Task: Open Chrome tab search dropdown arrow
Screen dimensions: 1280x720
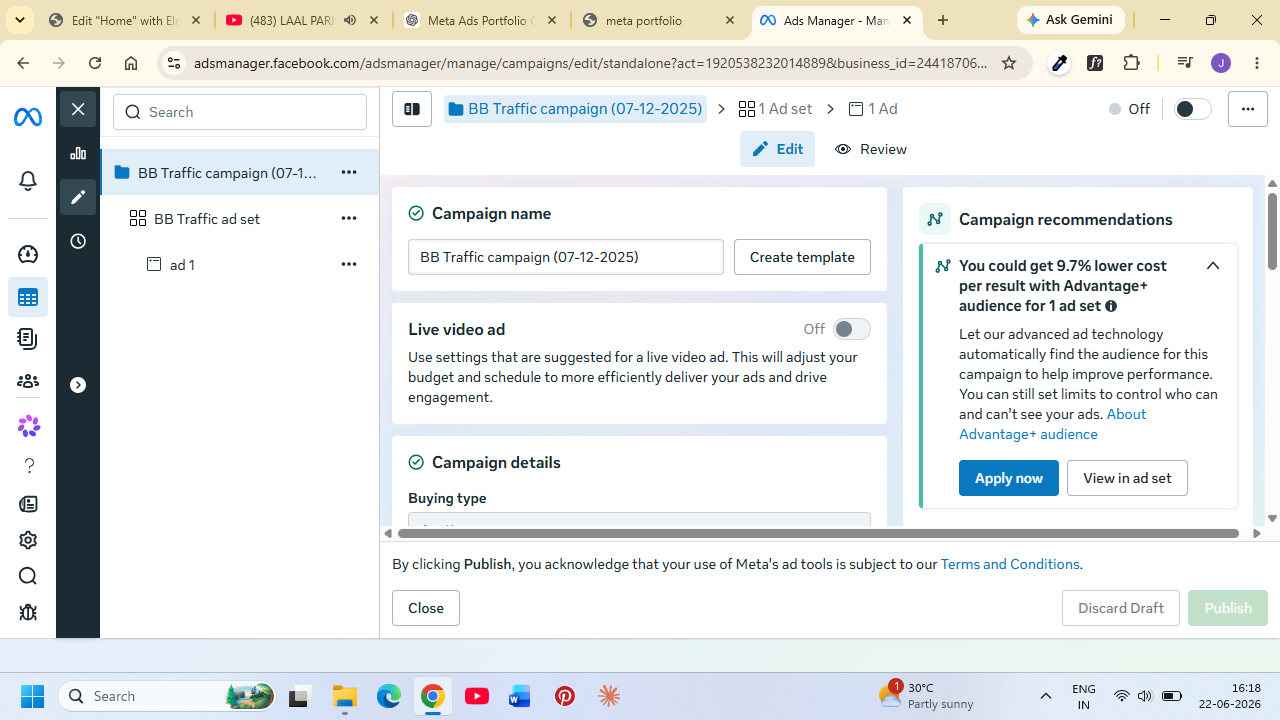Action: click(20, 20)
